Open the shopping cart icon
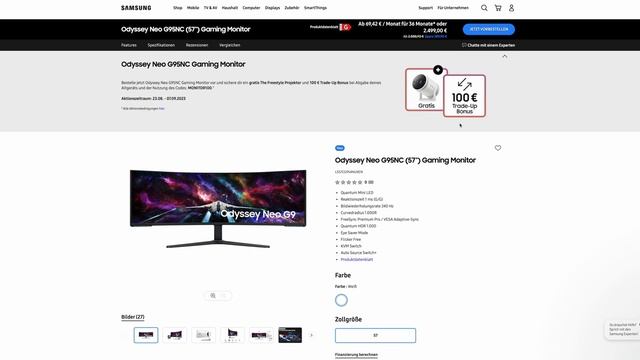This screenshot has height=360, width=640. pos(498,8)
